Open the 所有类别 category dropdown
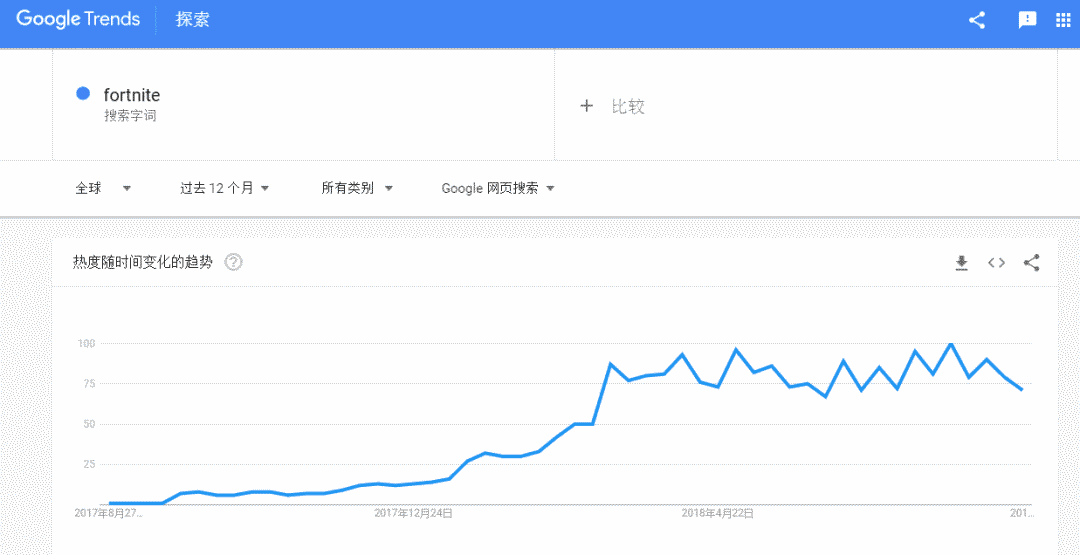Screen dimensions: 1080x555 pyautogui.click(x=357, y=188)
